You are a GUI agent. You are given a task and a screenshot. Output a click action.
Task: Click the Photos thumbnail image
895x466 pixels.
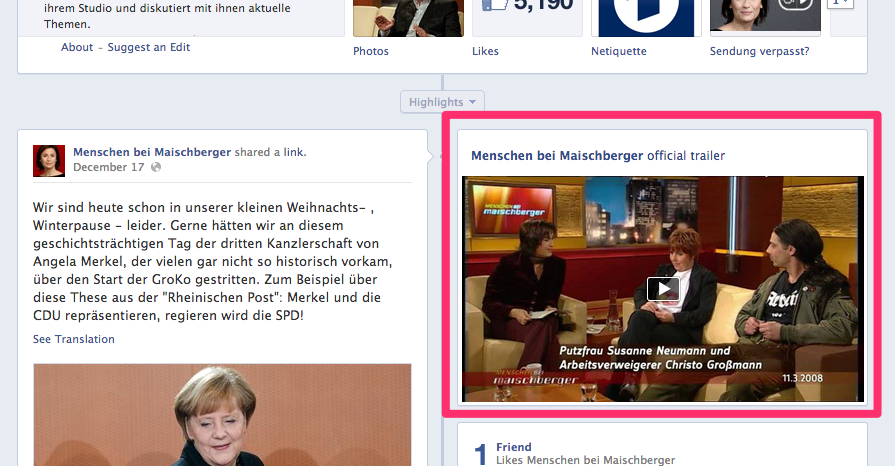408,18
